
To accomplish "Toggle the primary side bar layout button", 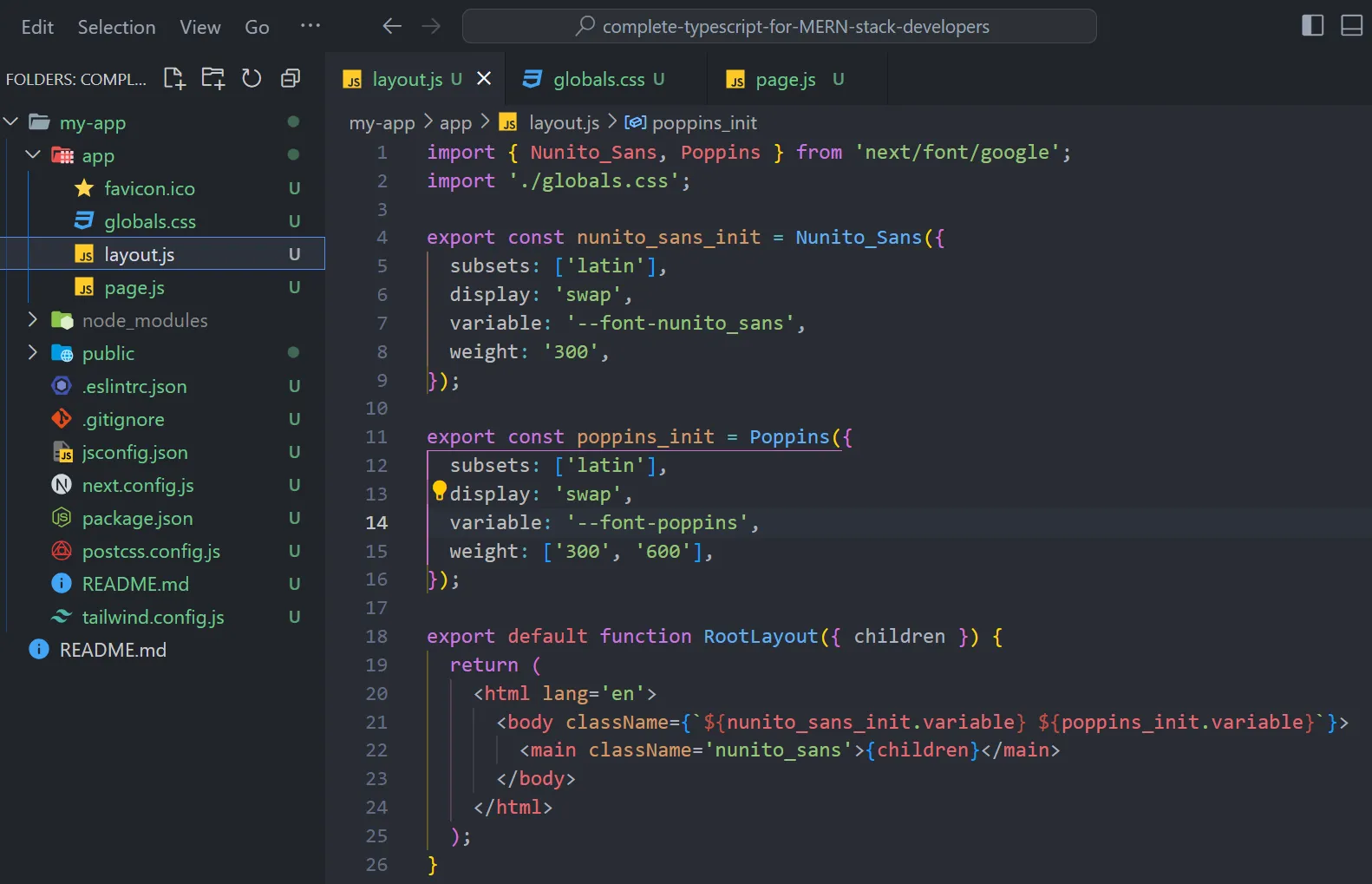I will [x=1312, y=26].
